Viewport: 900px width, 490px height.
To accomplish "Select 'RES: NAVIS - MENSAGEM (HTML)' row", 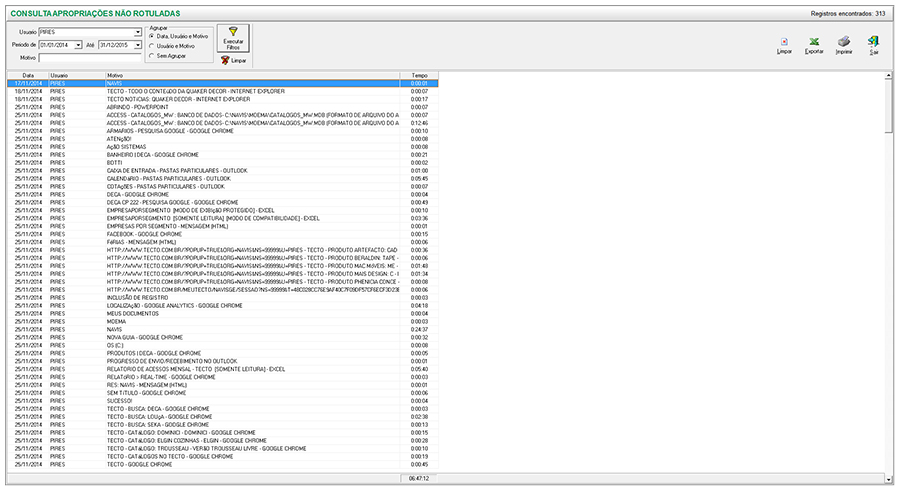I will point(223,385).
